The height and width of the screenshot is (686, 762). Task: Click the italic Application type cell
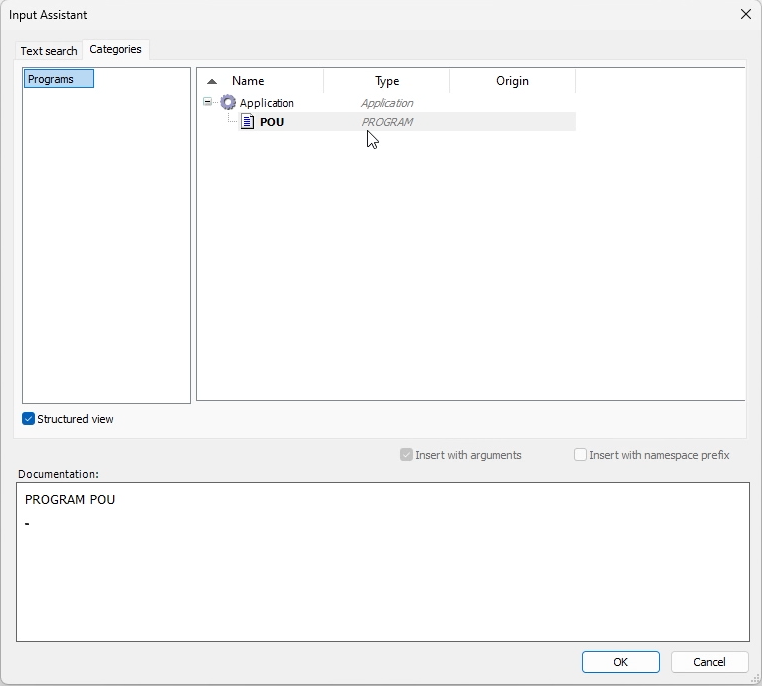387,103
